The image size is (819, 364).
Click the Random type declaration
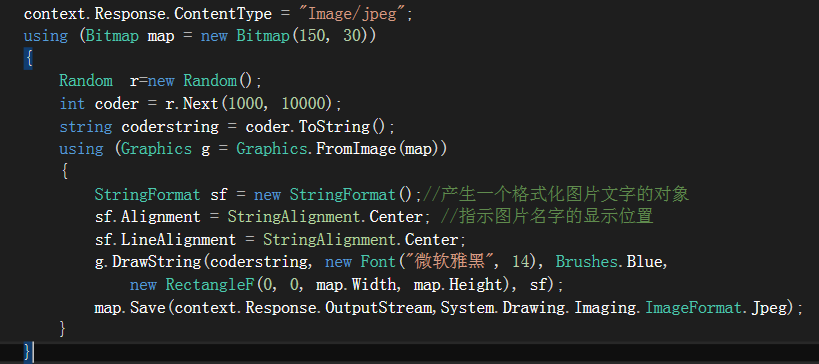86,81
